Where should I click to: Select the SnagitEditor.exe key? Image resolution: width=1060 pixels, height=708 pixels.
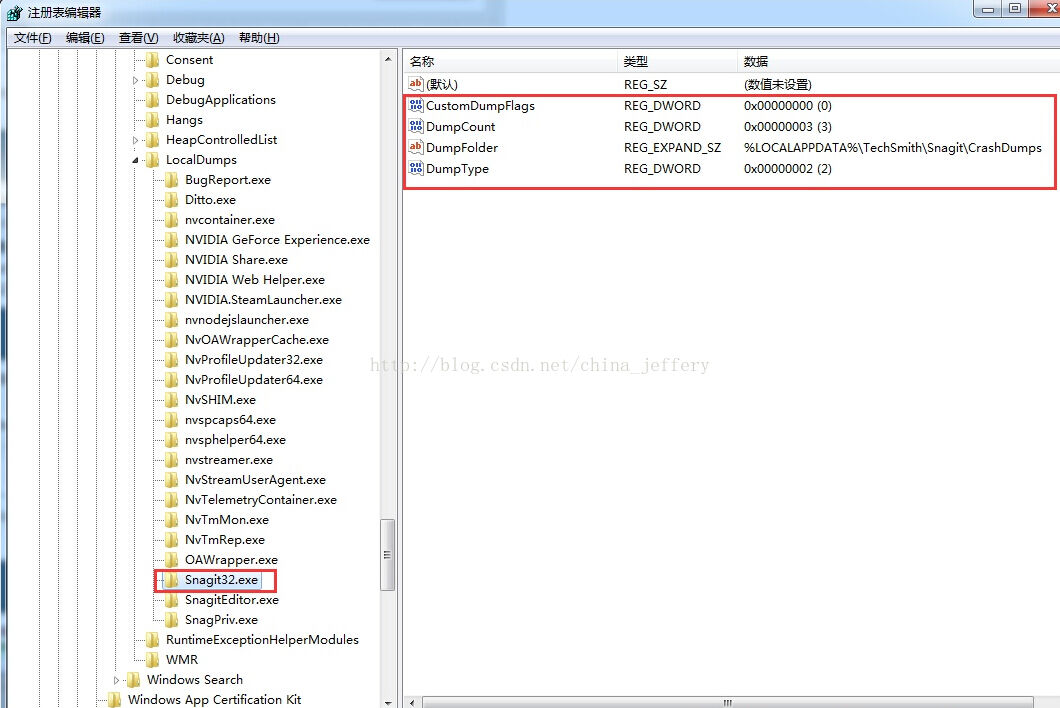coord(231,600)
